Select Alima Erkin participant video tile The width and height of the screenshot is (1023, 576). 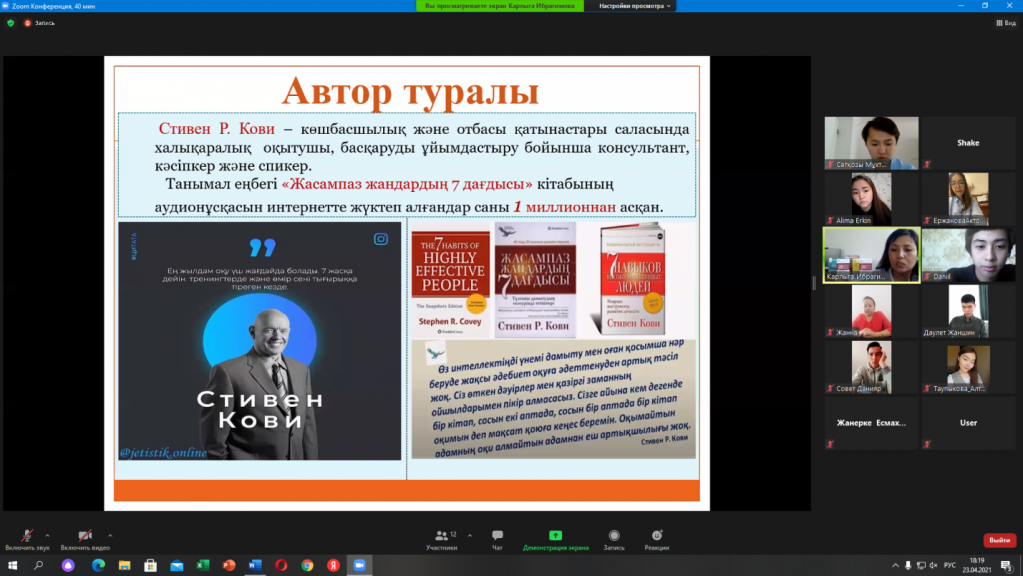pyautogui.click(x=871, y=199)
